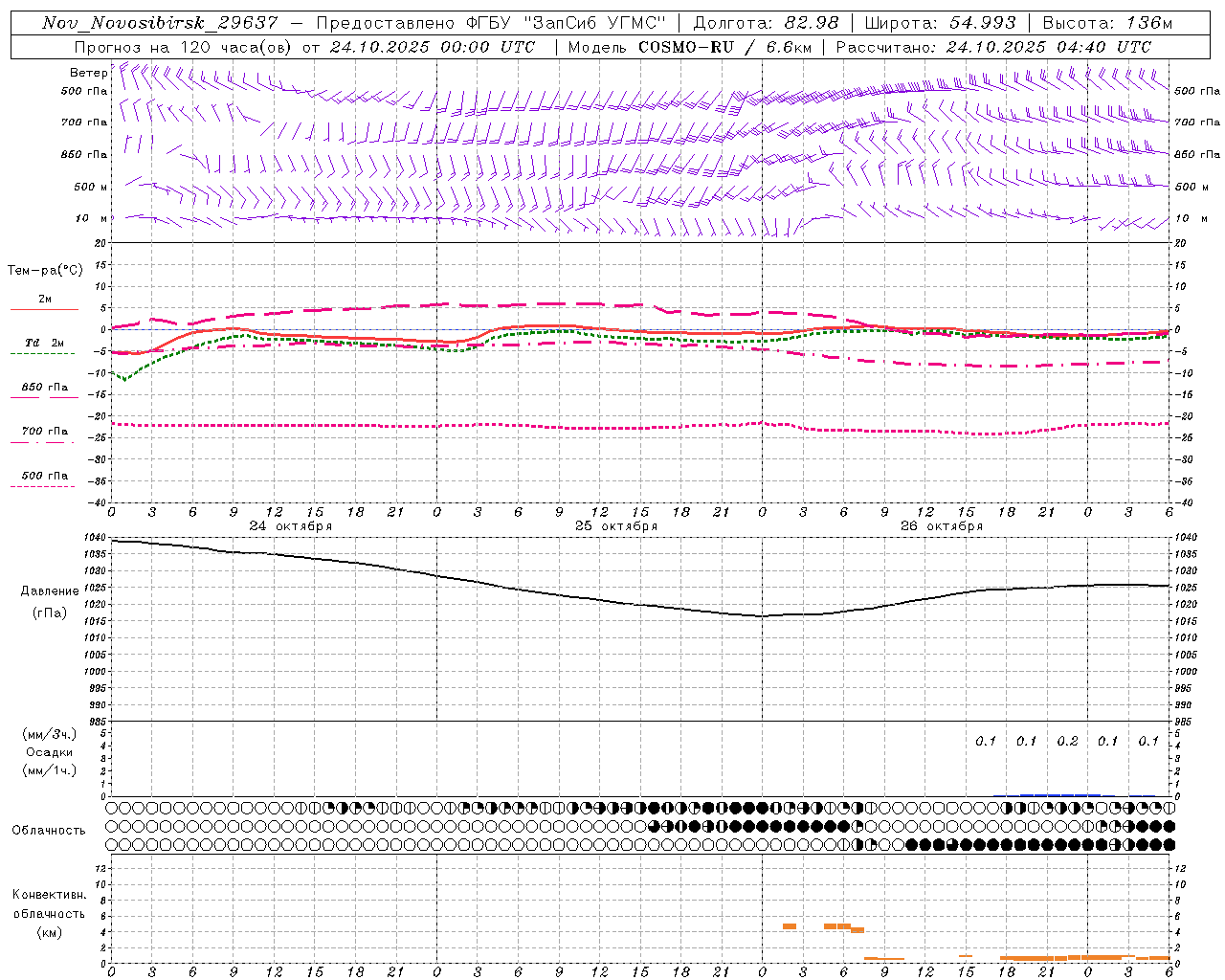This screenshot has height=980, width=1225.
Task: Click the Облачность cloud cover label
Action: tap(49, 831)
